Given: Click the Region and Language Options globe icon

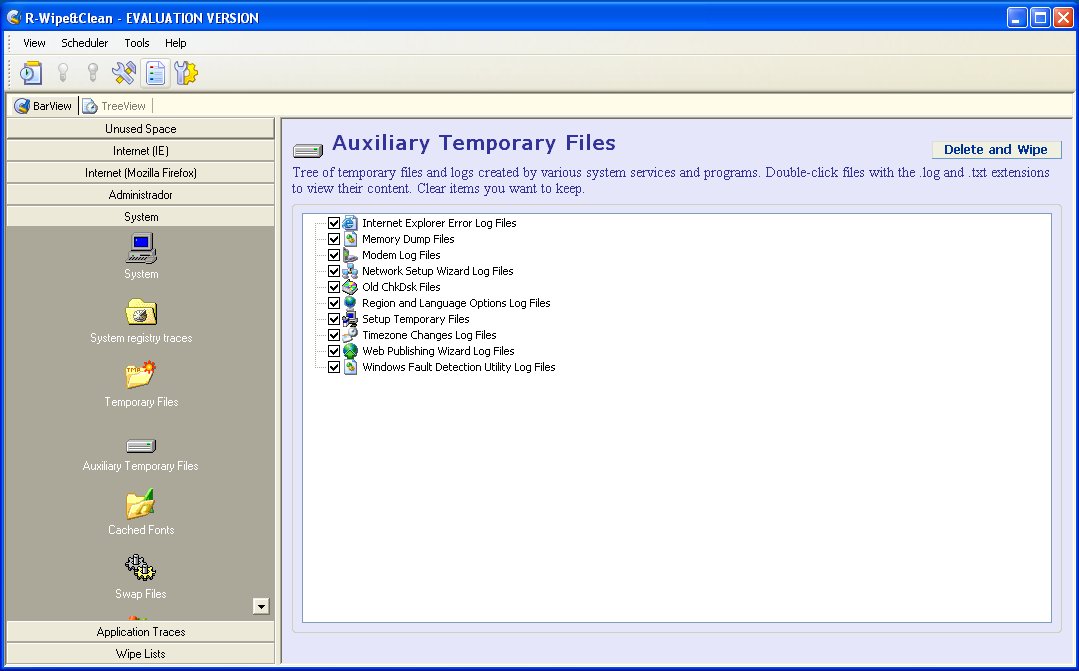Looking at the screenshot, I should tap(350, 303).
